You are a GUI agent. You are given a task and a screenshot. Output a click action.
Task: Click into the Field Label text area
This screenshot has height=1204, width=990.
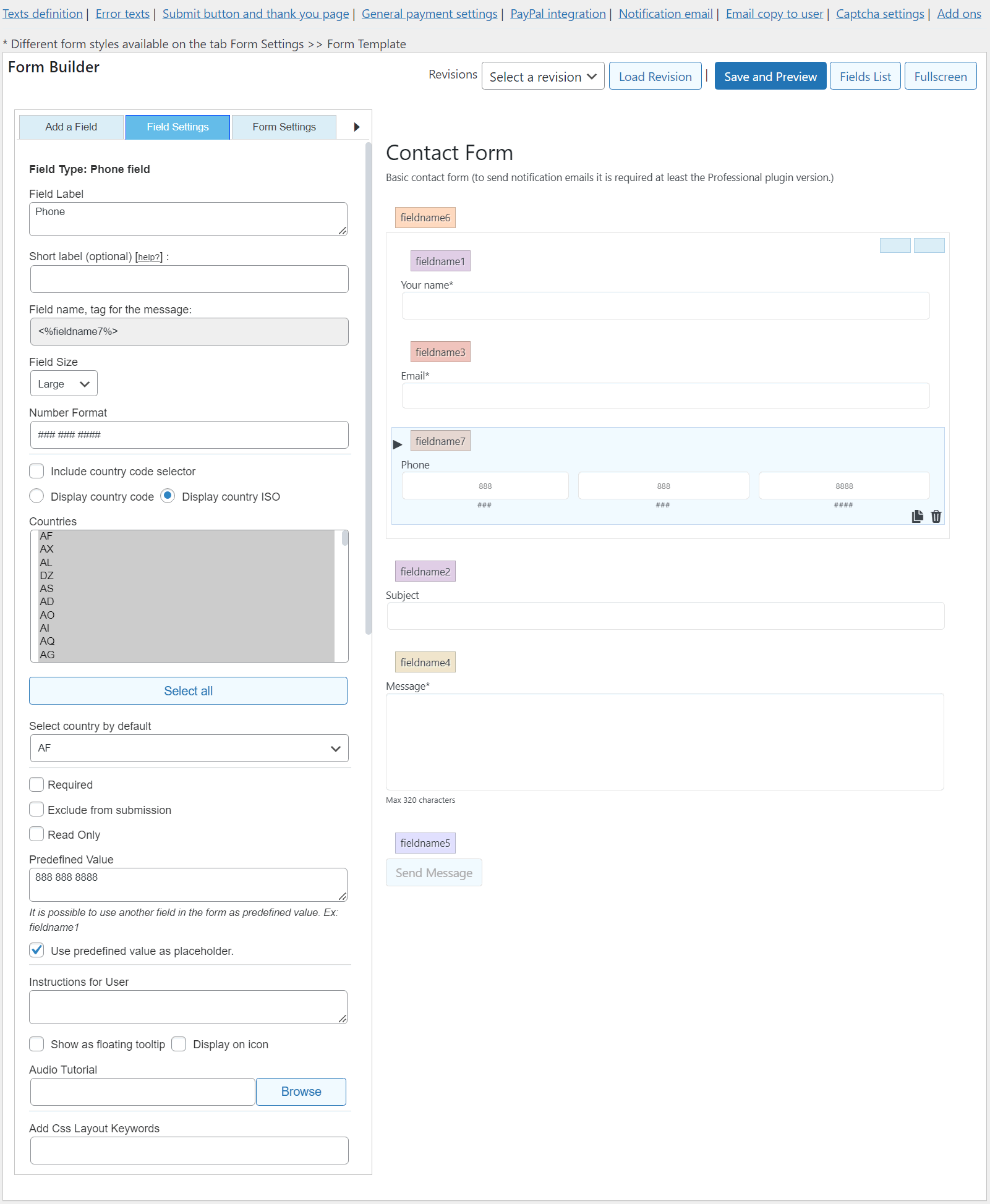[x=188, y=219]
